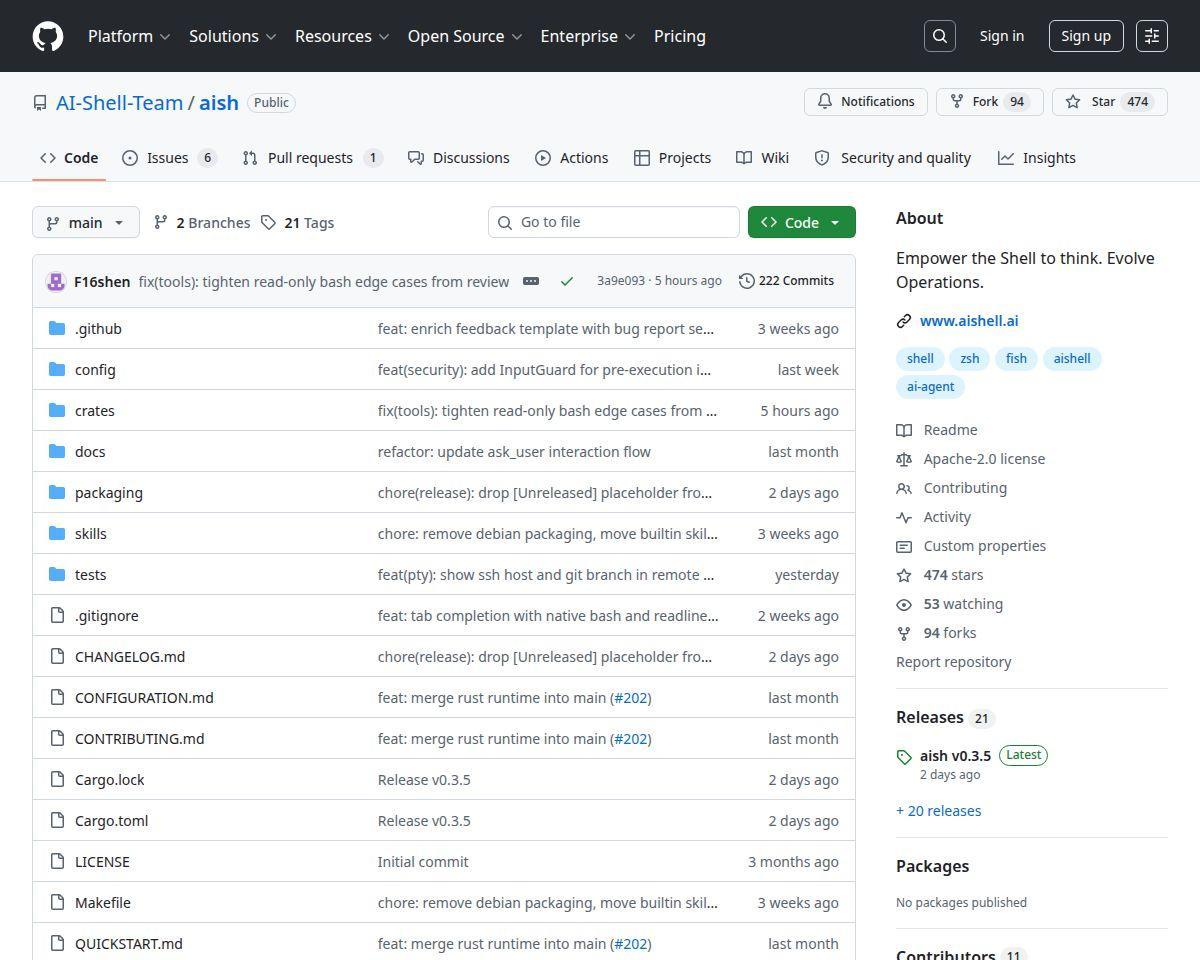Click the Sign in link
Screen dimensions: 1200x960
tap(1002, 36)
